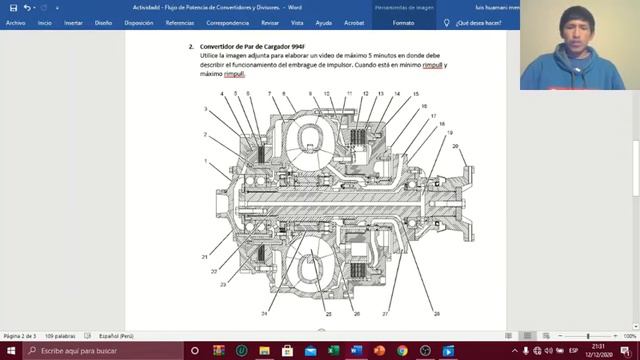The image size is (640, 360).
Task: Open Microsoft Store from the taskbar
Action: click(x=287, y=351)
